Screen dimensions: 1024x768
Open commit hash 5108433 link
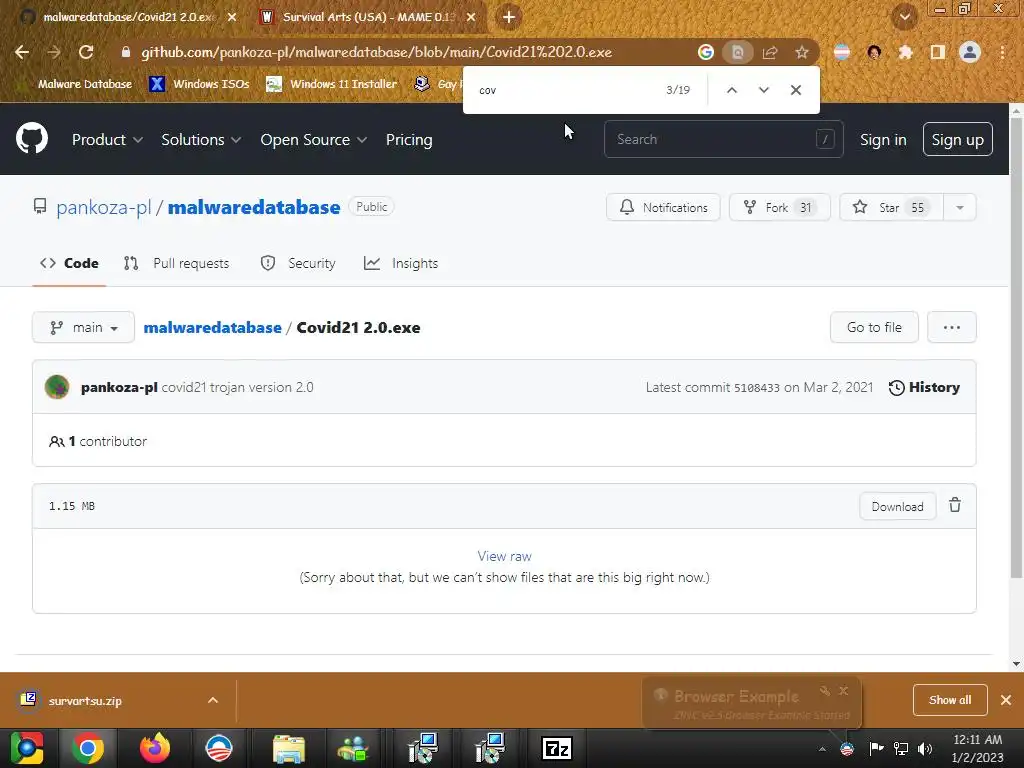pos(756,387)
